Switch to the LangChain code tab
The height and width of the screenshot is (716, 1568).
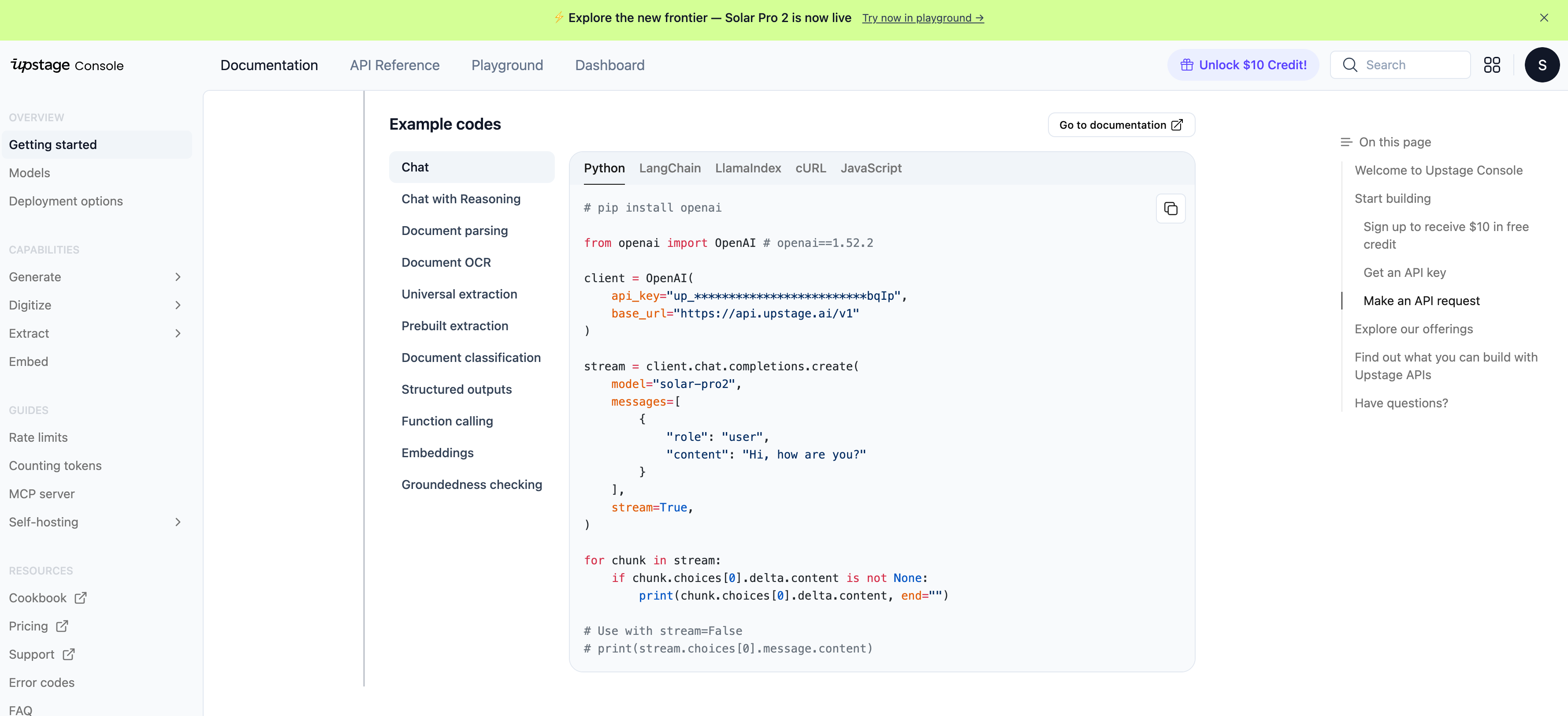(x=669, y=168)
